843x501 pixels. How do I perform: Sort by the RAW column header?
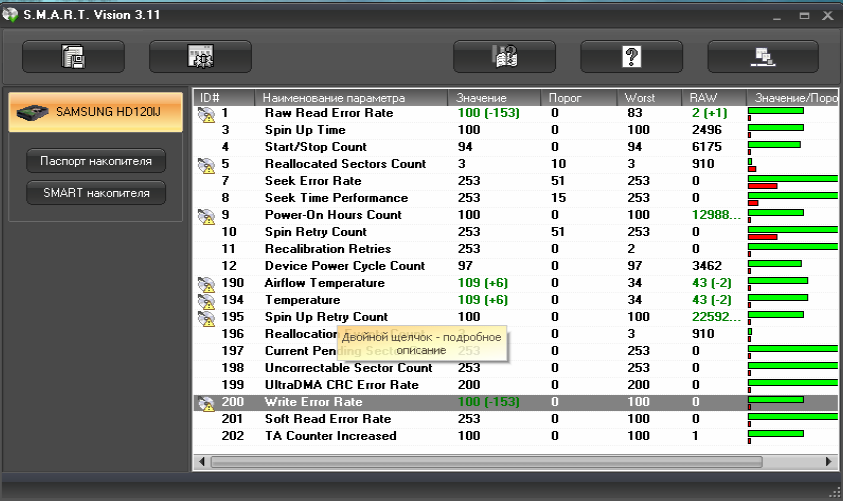[713, 98]
